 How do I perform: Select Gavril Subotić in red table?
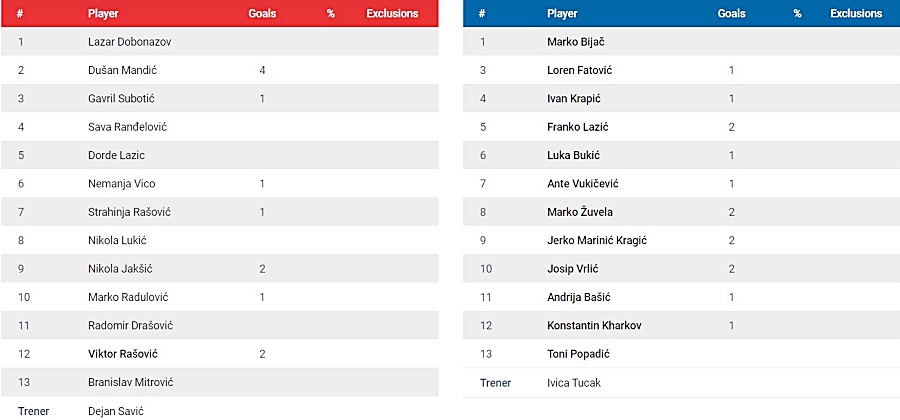[121, 99]
